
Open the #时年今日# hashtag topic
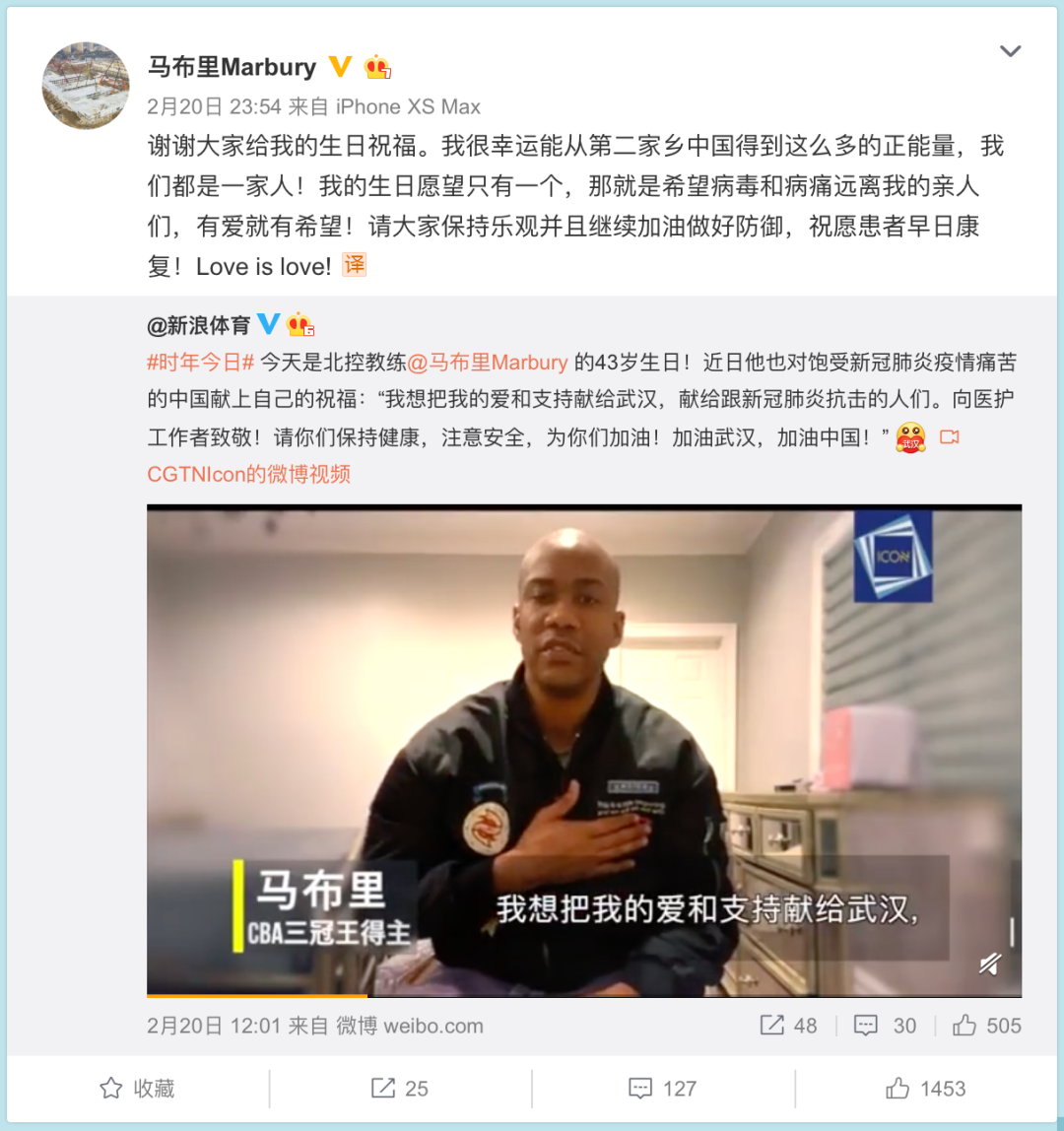pos(201,363)
